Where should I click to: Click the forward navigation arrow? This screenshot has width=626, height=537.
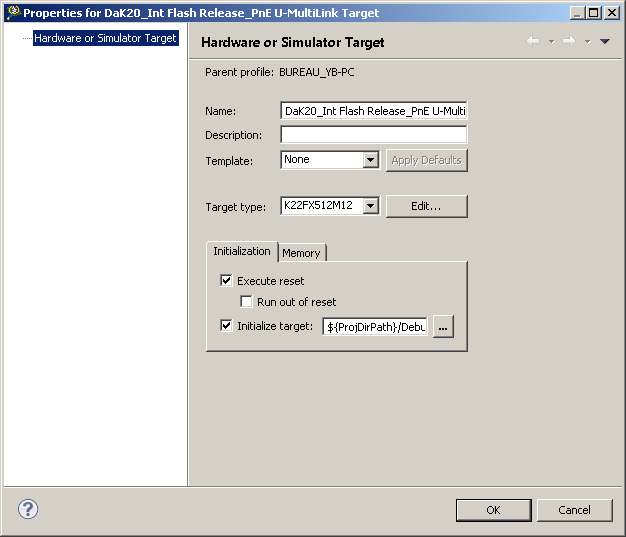tap(569, 41)
